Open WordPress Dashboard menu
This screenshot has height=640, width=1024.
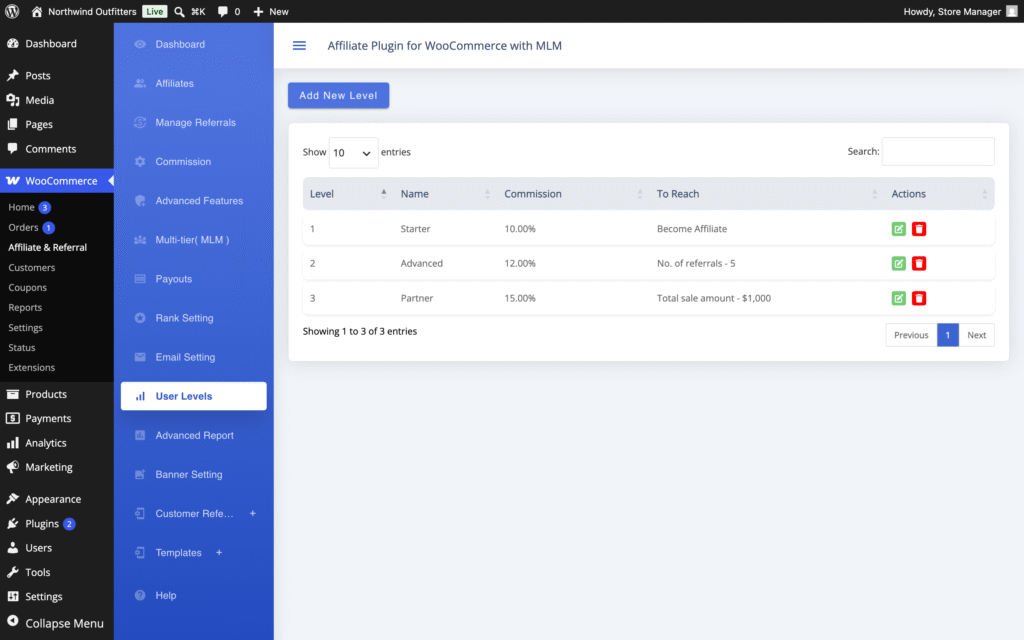[x=57, y=44]
